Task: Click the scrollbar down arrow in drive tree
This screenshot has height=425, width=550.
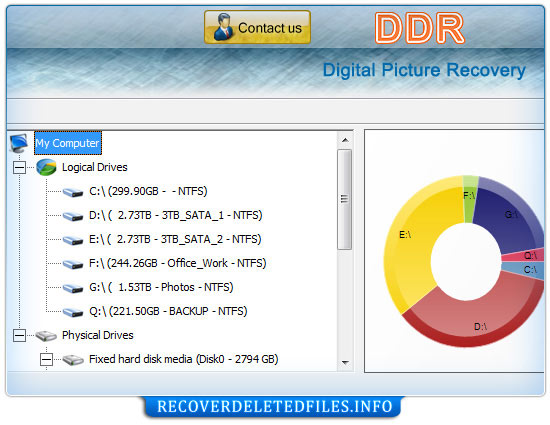Action: (345, 363)
